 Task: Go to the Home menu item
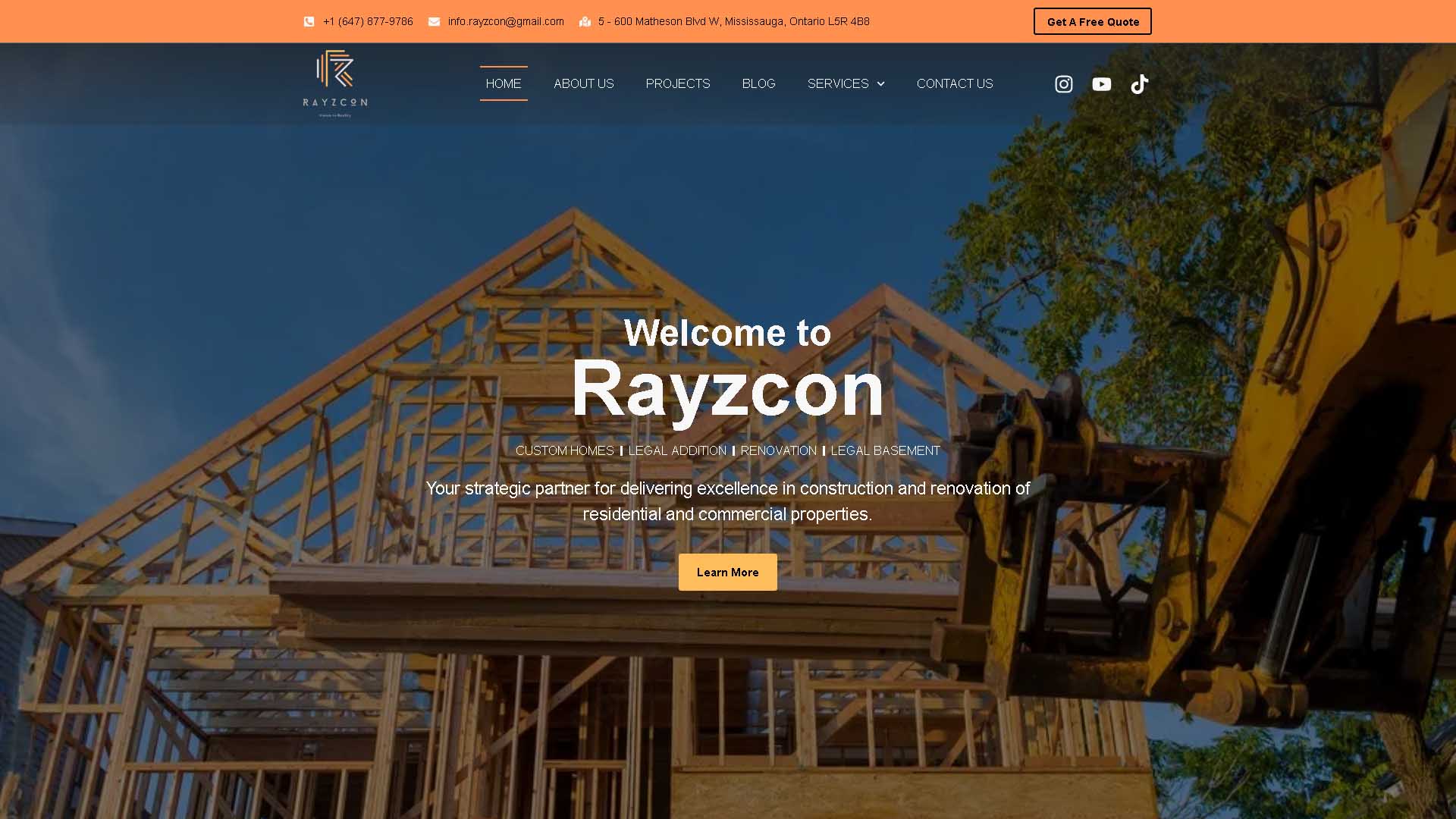coord(504,83)
